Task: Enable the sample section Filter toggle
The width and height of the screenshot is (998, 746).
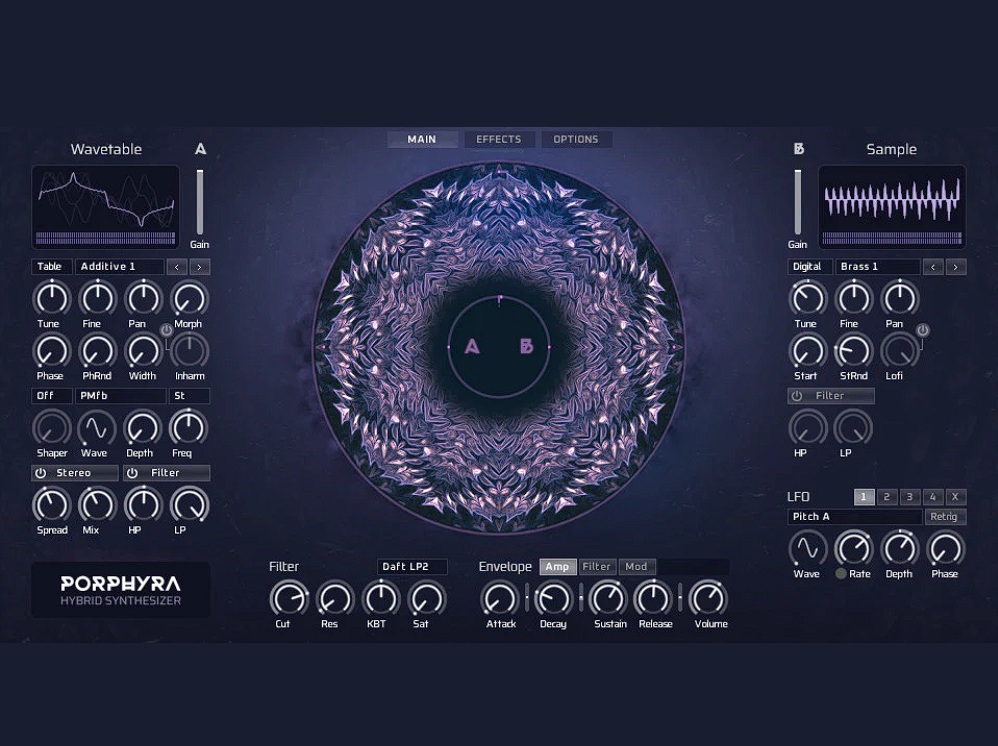Action: [x=797, y=396]
